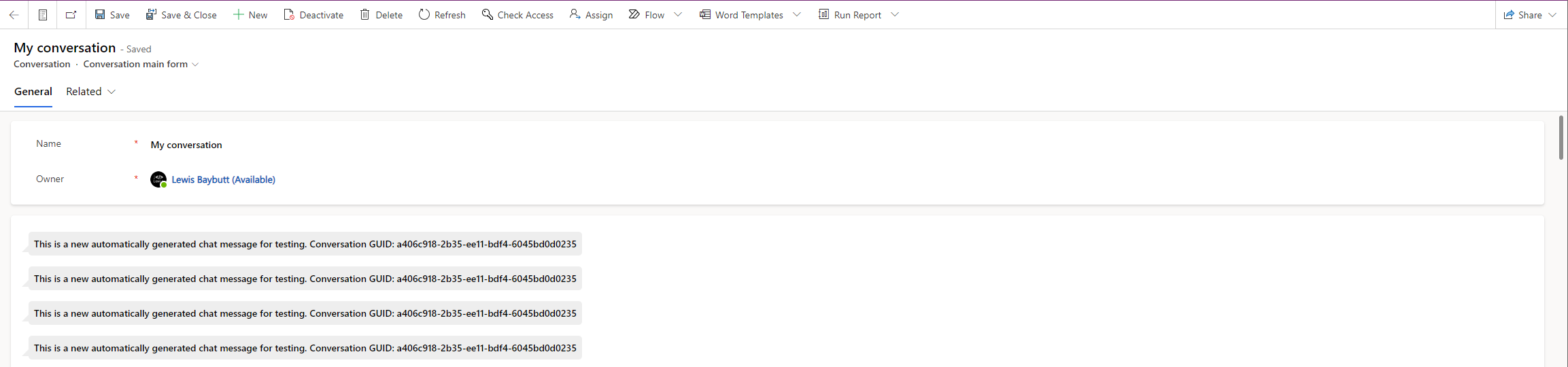This screenshot has height=367, width=1568.
Task: Switch to the General tab
Action: click(x=33, y=92)
